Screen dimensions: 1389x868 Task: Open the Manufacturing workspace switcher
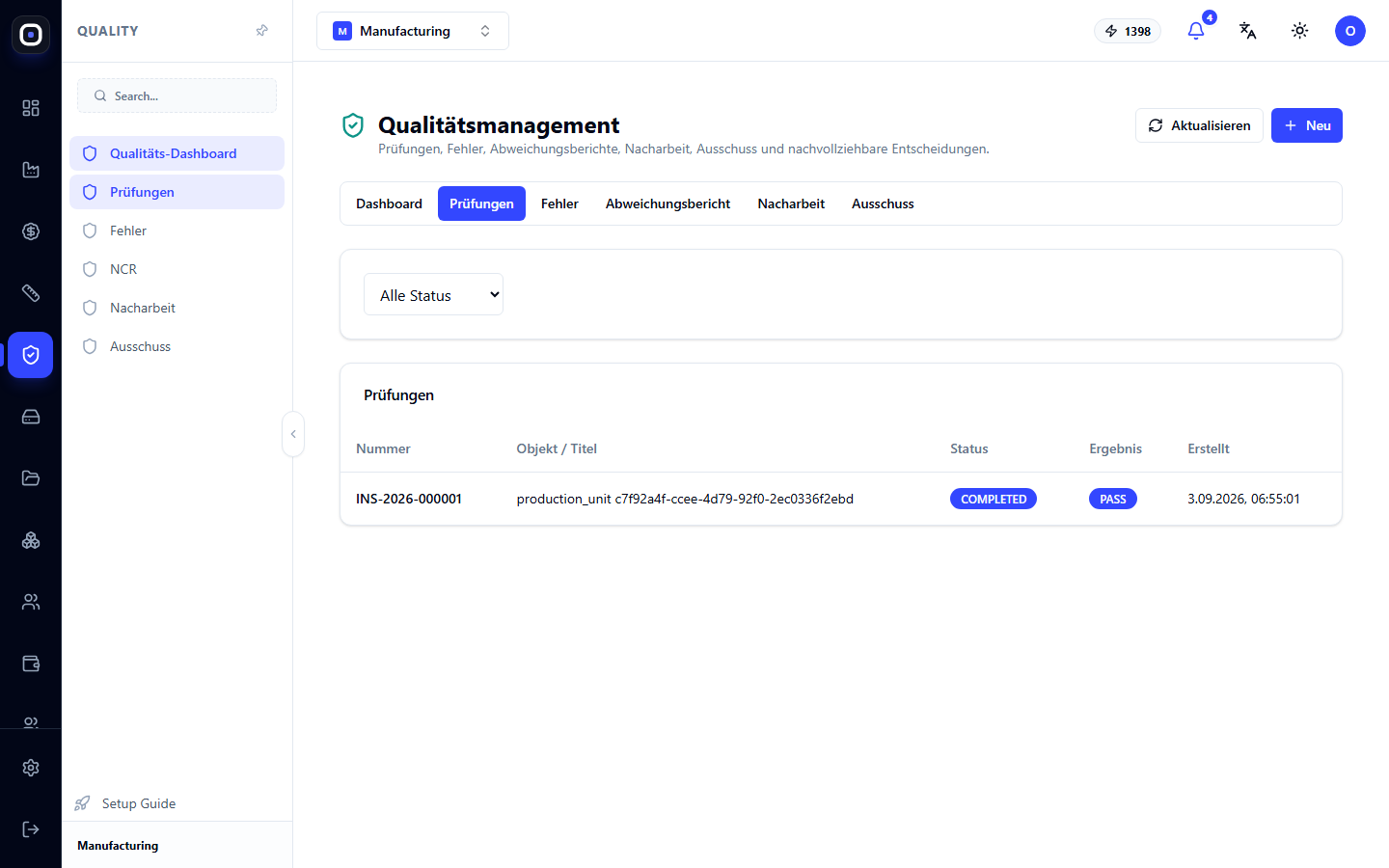[x=413, y=31]
